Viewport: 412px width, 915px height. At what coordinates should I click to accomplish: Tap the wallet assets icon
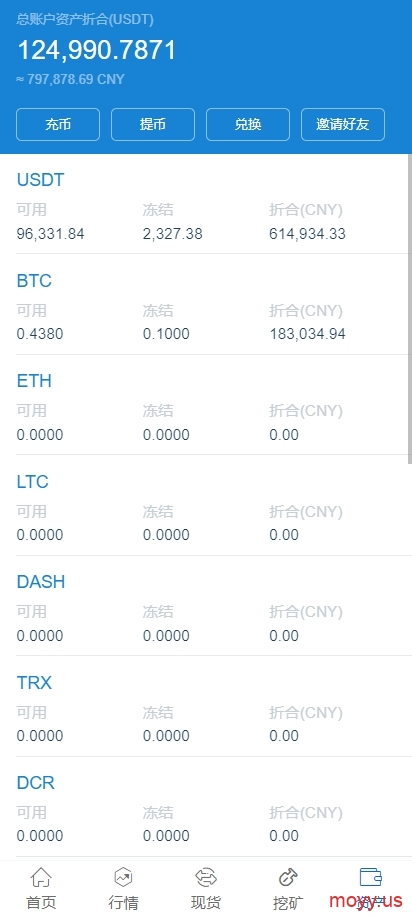(x=371, y=877)
